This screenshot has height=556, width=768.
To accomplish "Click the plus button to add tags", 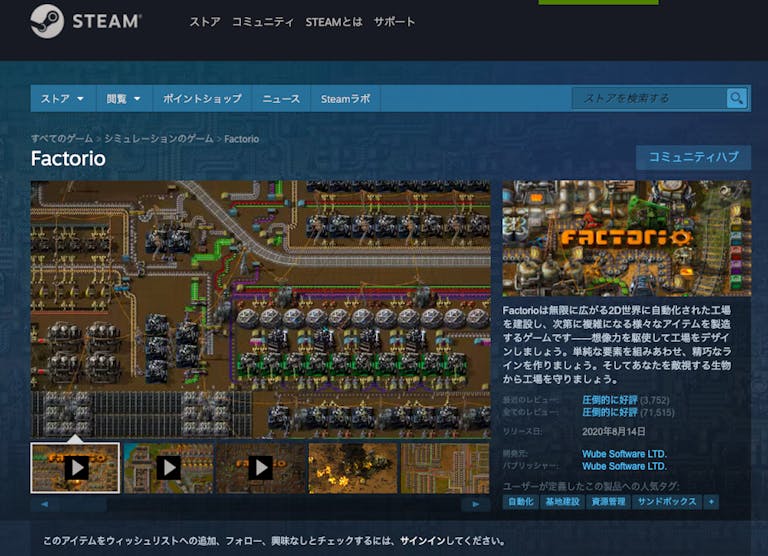I will 711,502.
